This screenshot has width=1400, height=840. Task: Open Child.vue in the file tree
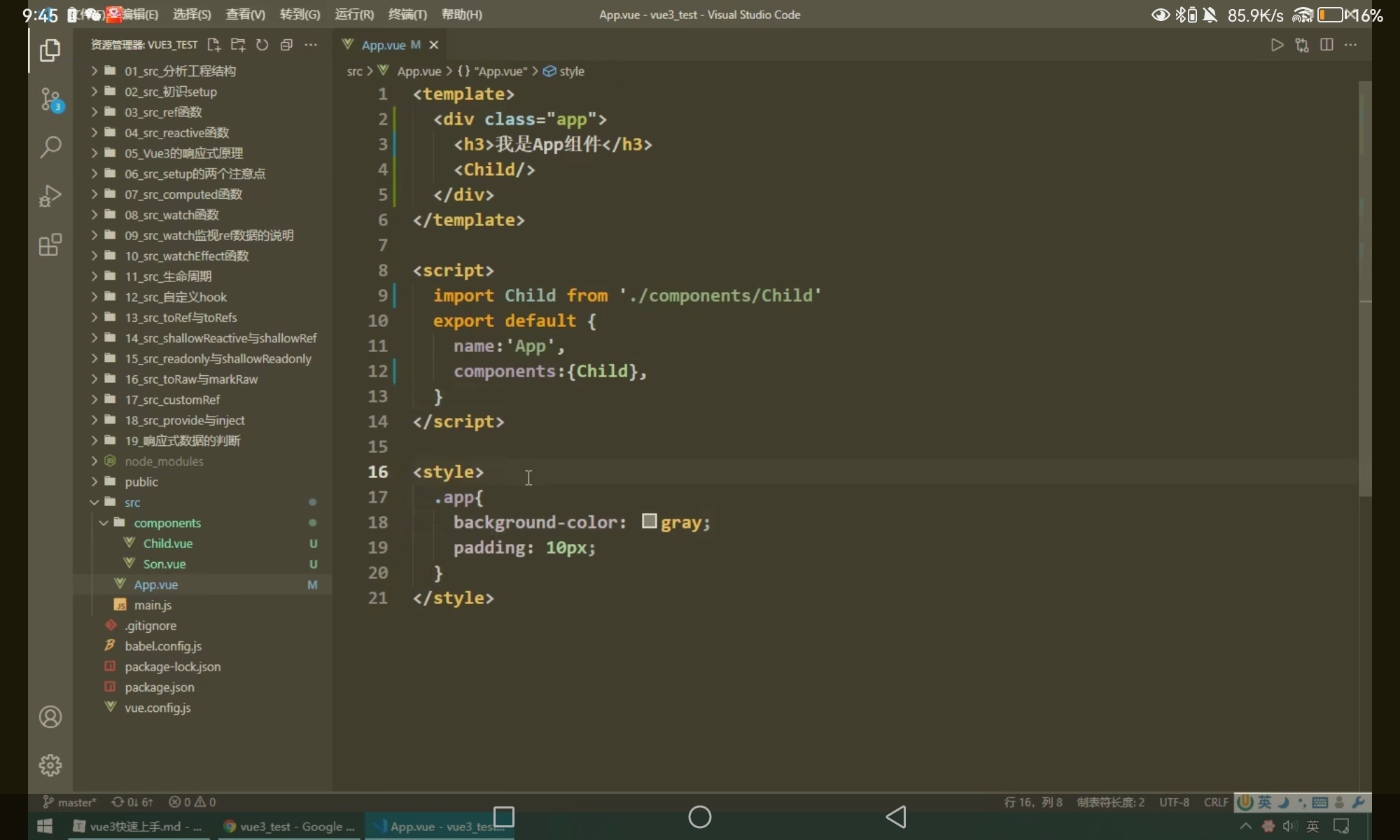click(x=168, y=544)
